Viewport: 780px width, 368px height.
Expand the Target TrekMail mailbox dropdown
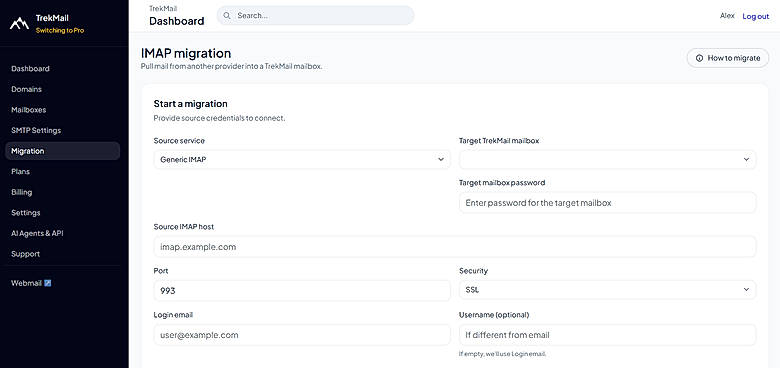[x=607, y=160]
